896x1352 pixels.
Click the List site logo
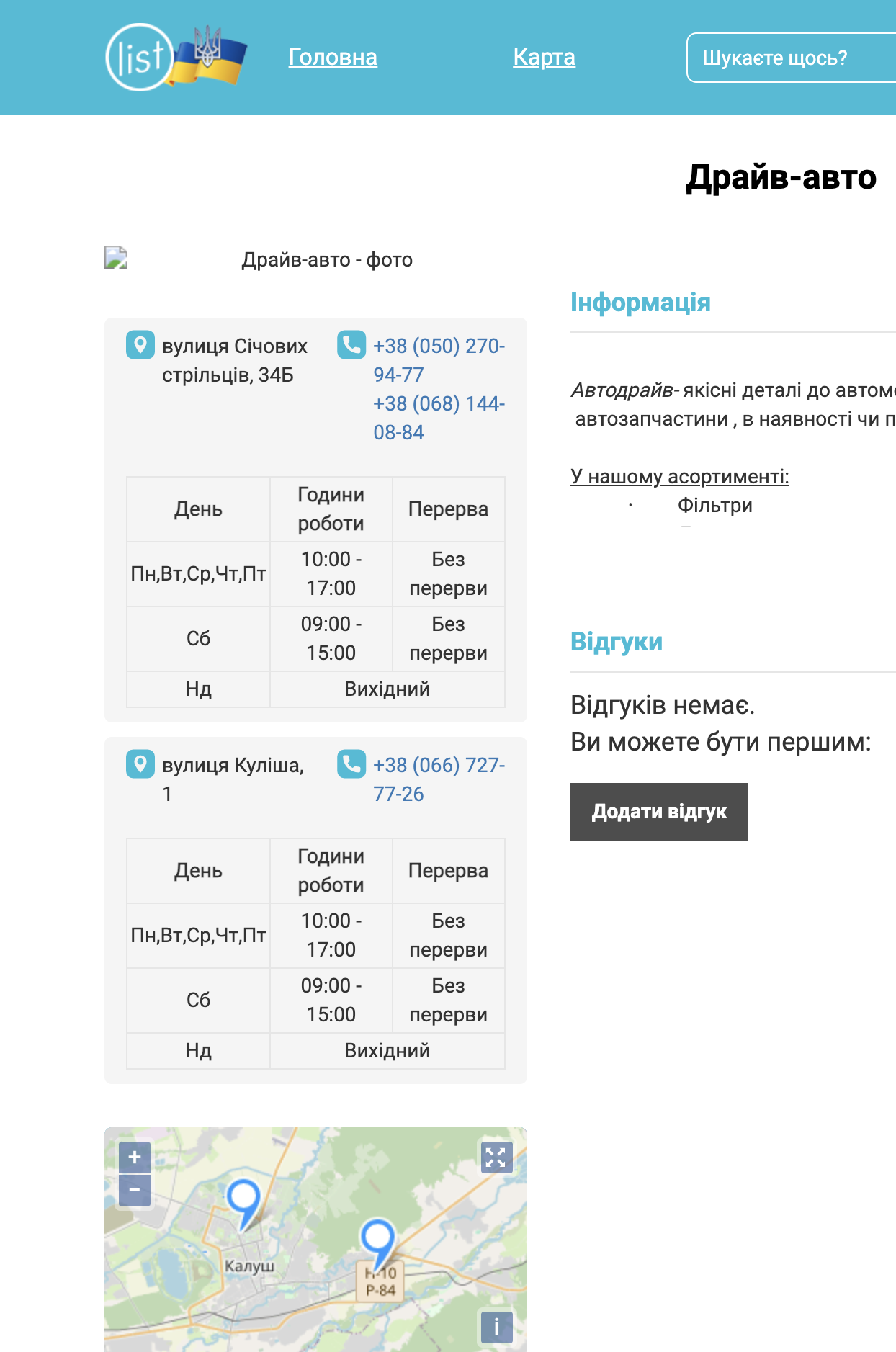176,58
